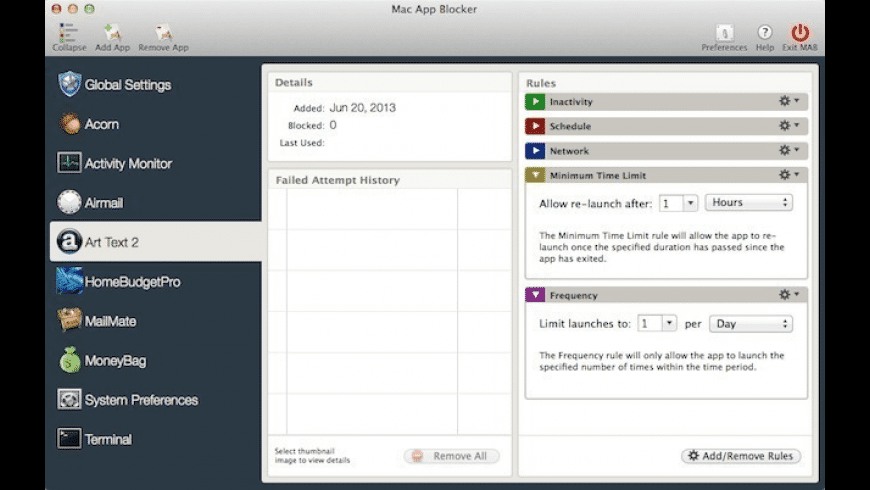Expand the Inactivity rule green triangle
The height and width of the screenshot is (490, 870).
point(535,102)
